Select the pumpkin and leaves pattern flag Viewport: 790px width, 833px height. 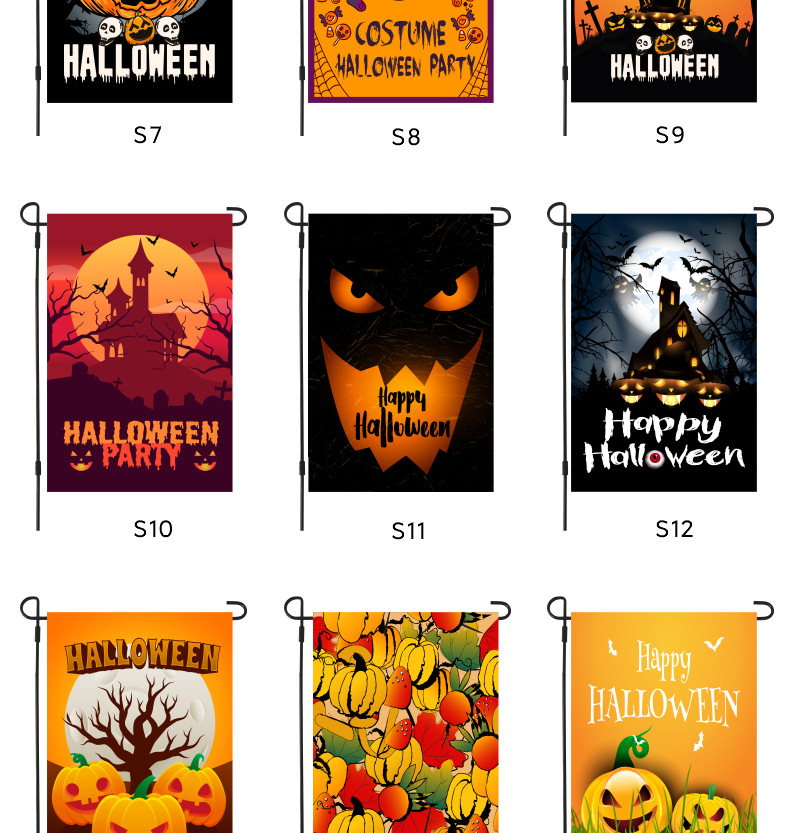405,722
